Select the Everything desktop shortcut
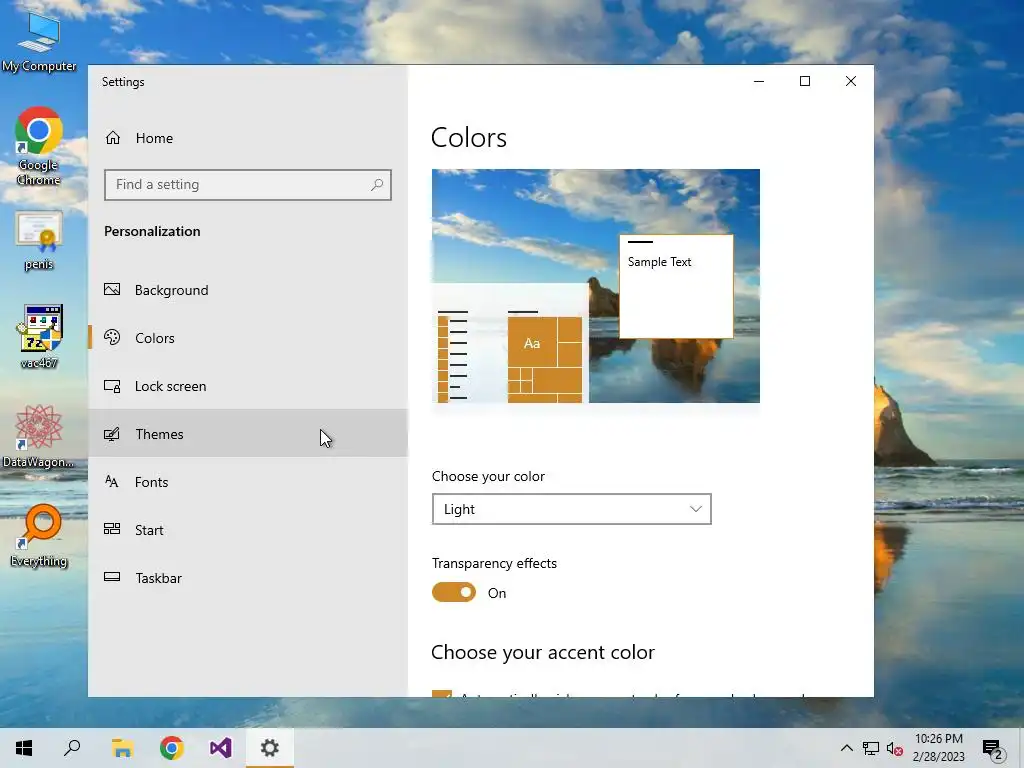Image resolution: width=1024 pixels, height=768 pixels. point(39,536)
